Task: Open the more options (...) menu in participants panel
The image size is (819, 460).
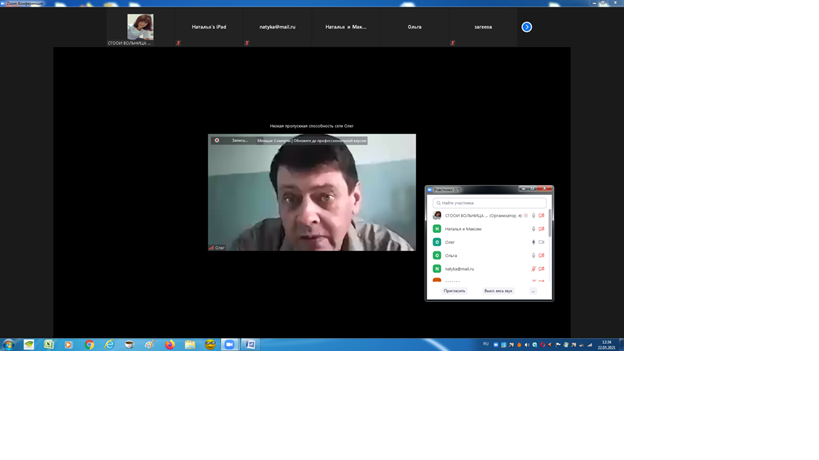Action: [533, 291]
